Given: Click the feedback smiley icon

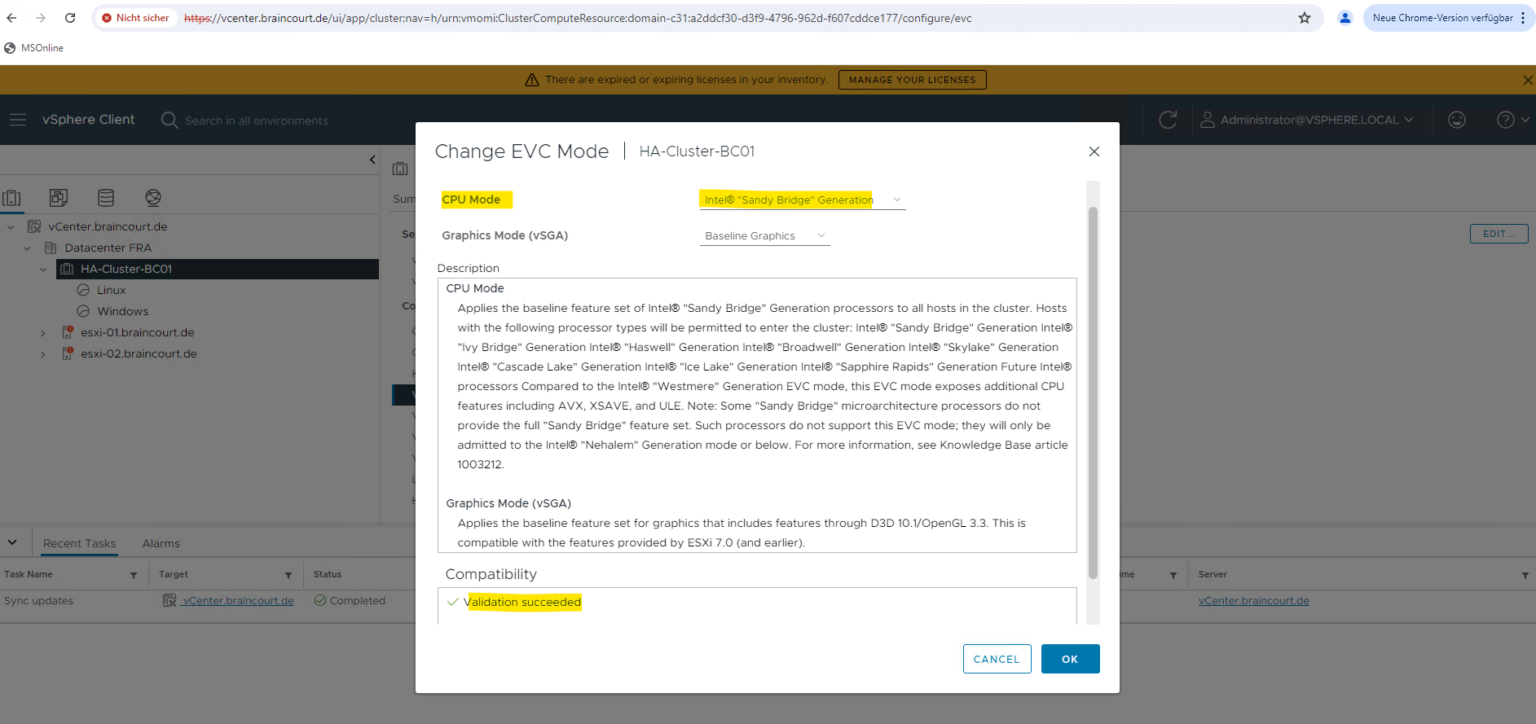Looking at the screenshot, I should [x=1457, y=119].
